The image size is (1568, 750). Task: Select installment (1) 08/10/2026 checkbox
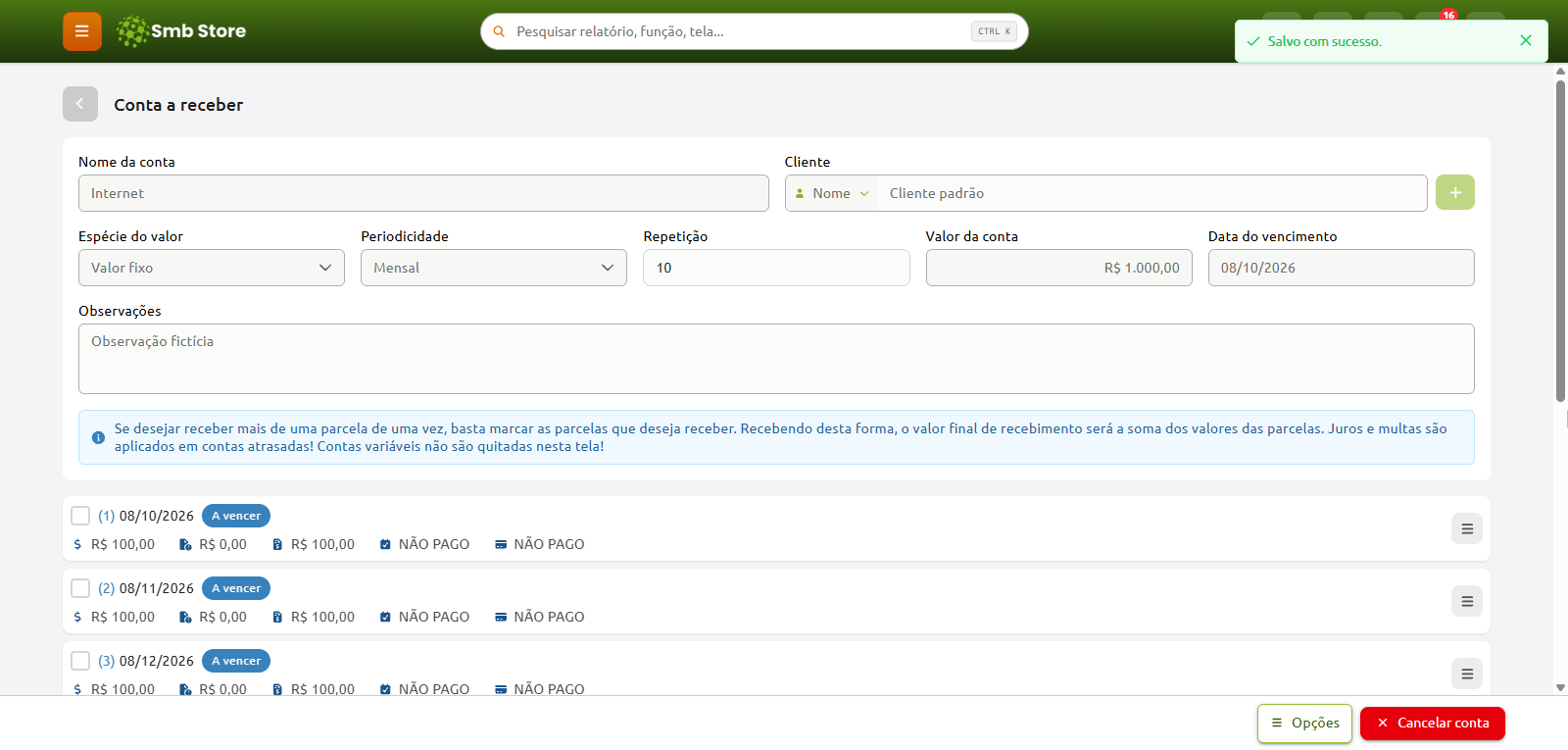(80, 516)
